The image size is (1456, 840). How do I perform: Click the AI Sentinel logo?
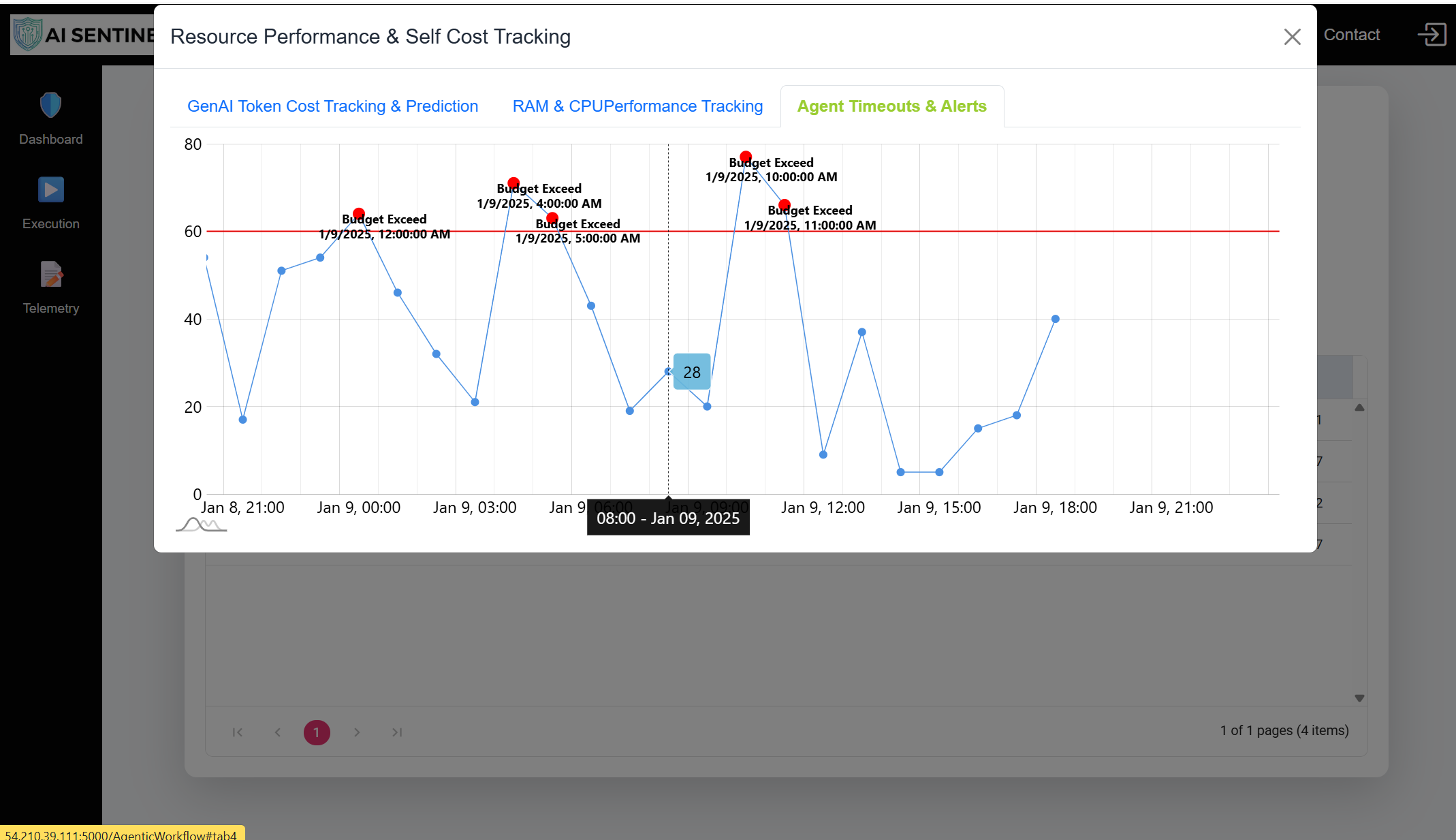(x=82, y=35)
